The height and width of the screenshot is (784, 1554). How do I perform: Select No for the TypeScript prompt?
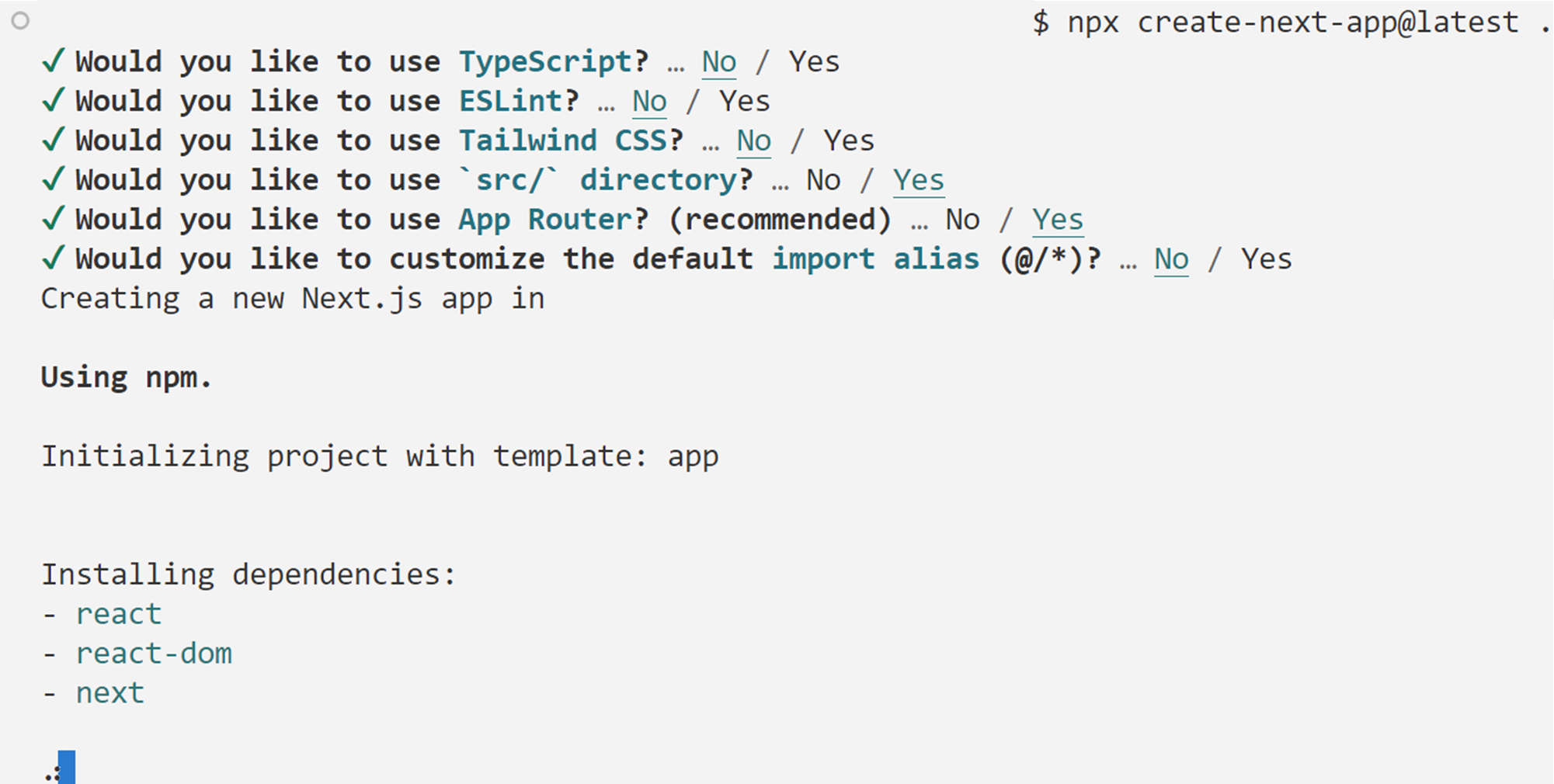tap(719, 62)
